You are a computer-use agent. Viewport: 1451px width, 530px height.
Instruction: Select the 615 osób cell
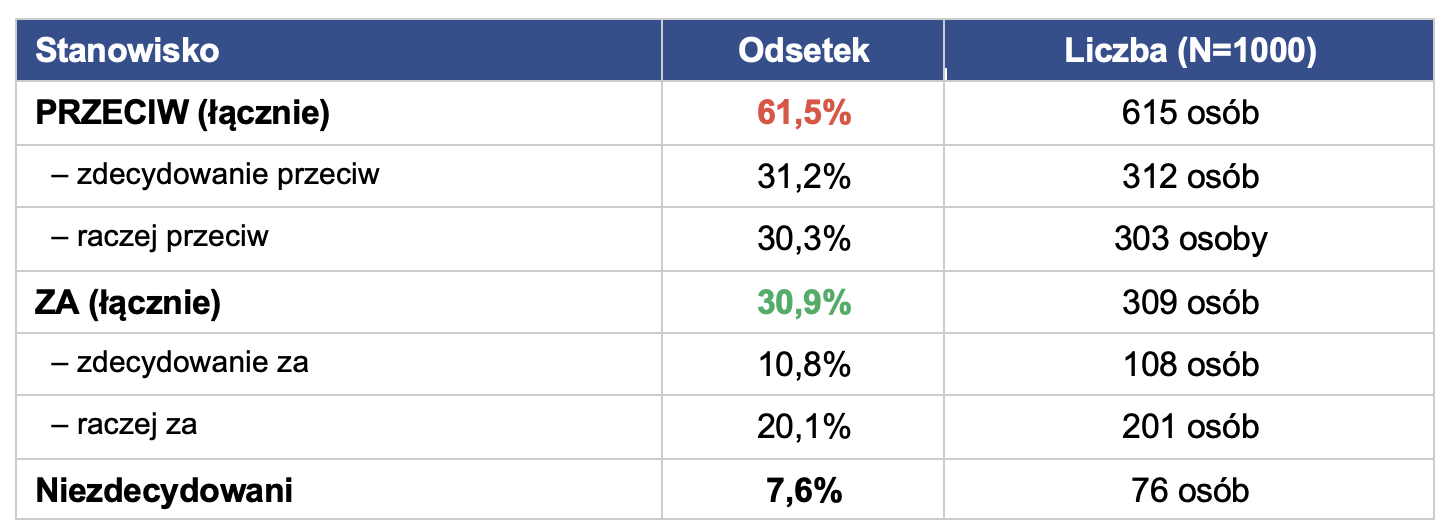tap(1190, 113)
